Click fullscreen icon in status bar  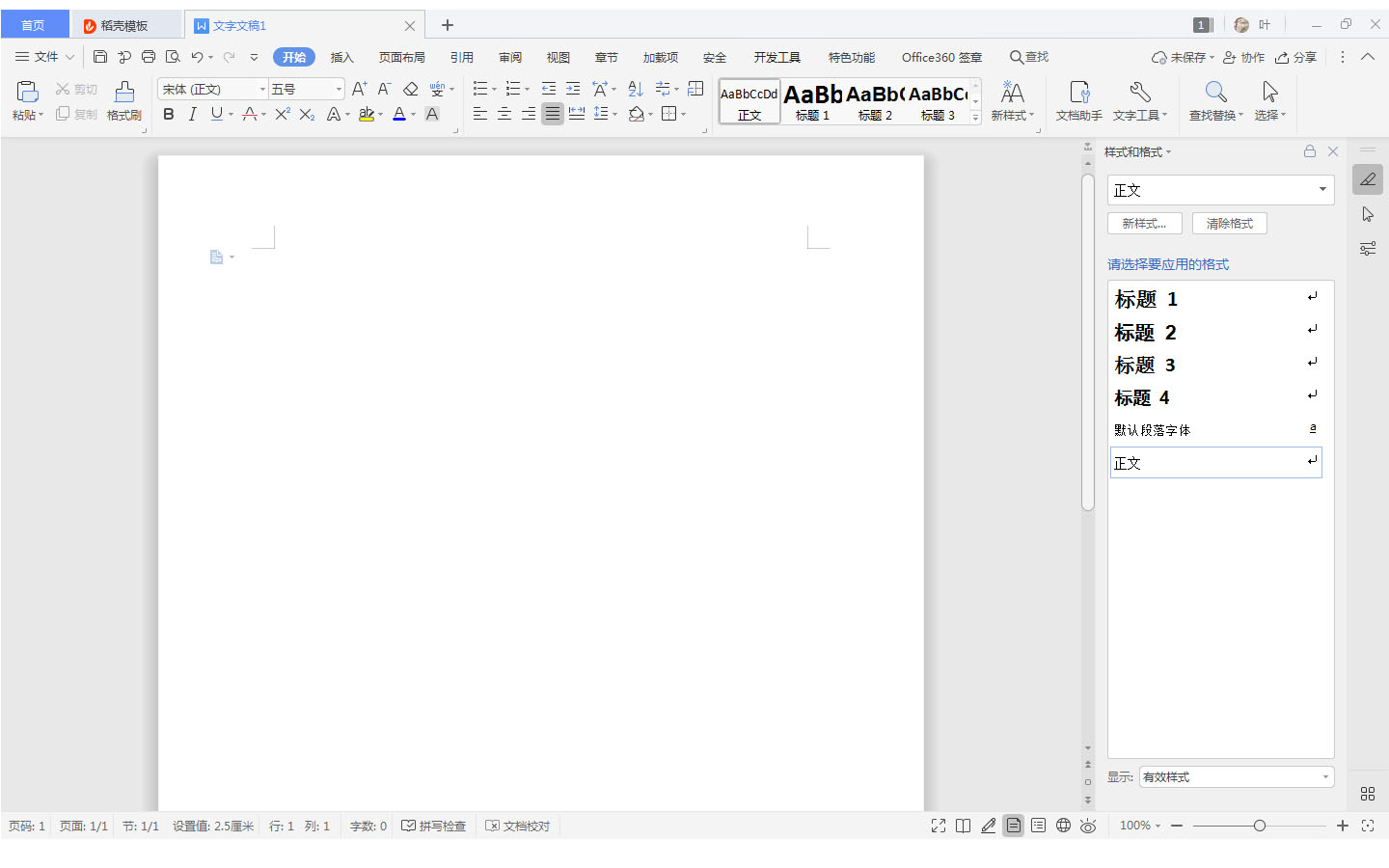tap(938, 826)
